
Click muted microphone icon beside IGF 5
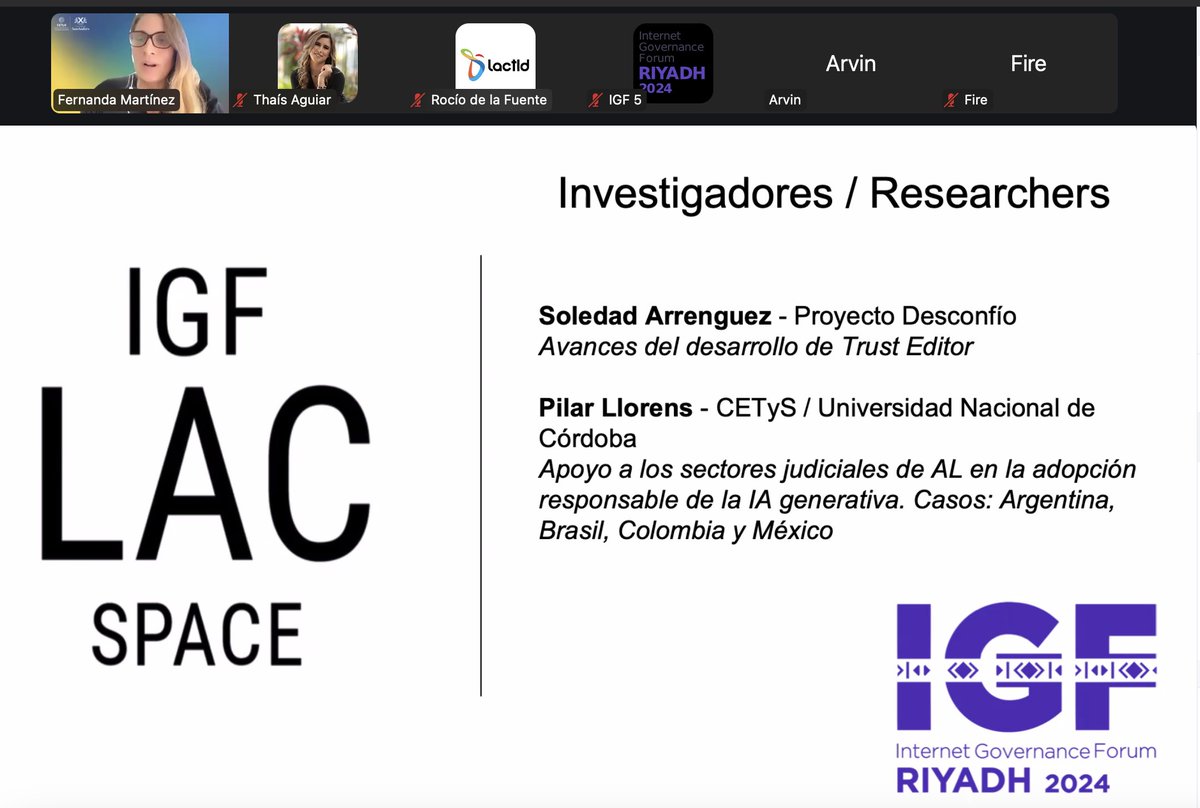point(595,100)
